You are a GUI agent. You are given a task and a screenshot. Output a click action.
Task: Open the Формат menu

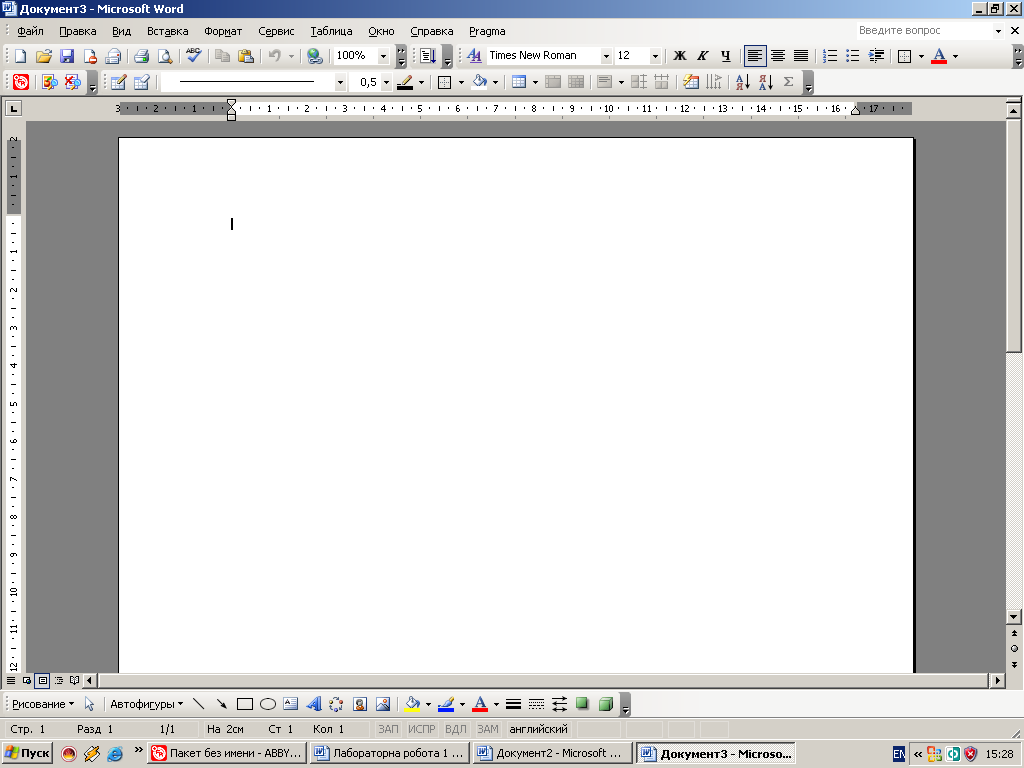(223, 31)
